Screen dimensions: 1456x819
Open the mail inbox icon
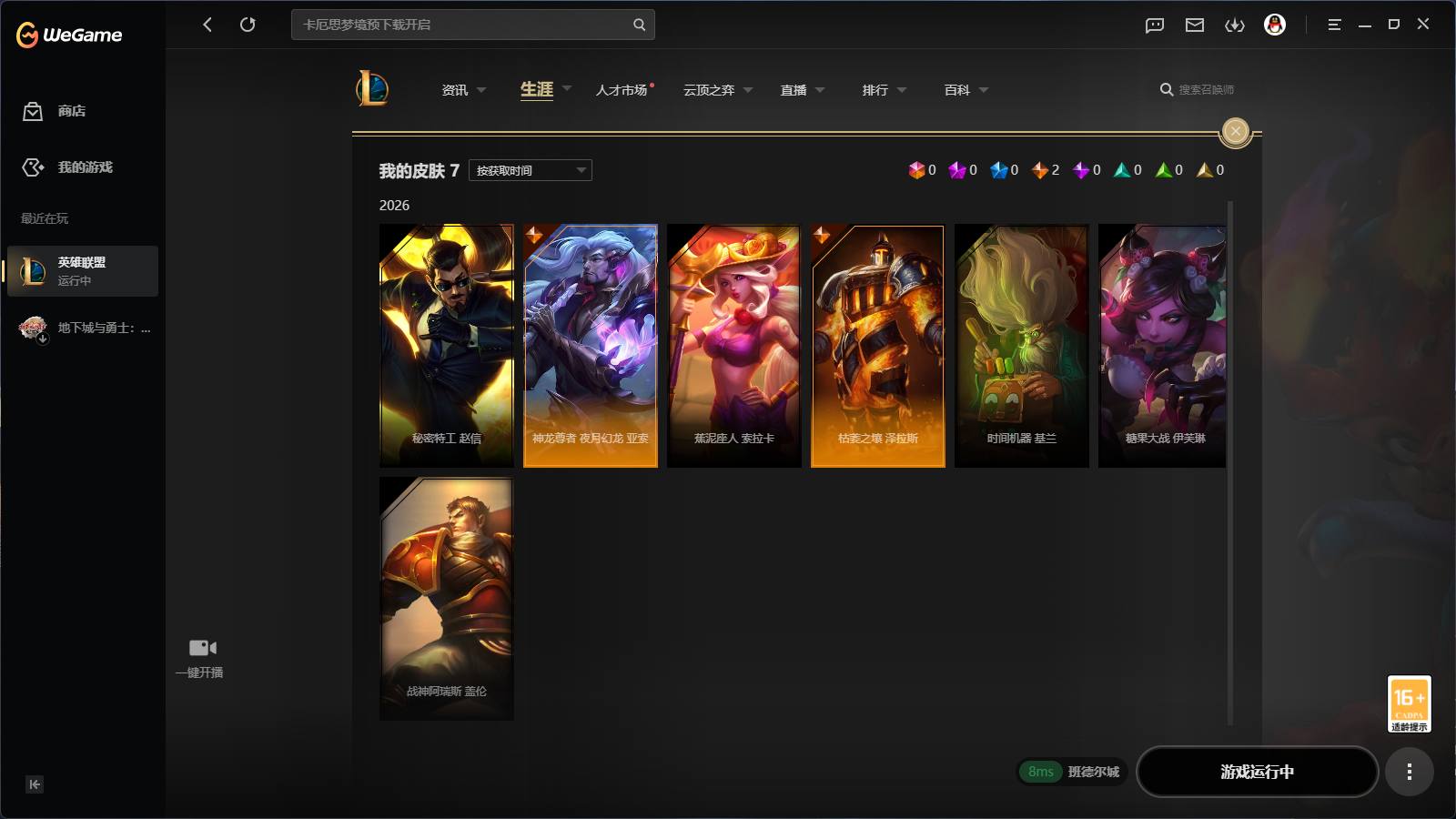(1195, 25)
